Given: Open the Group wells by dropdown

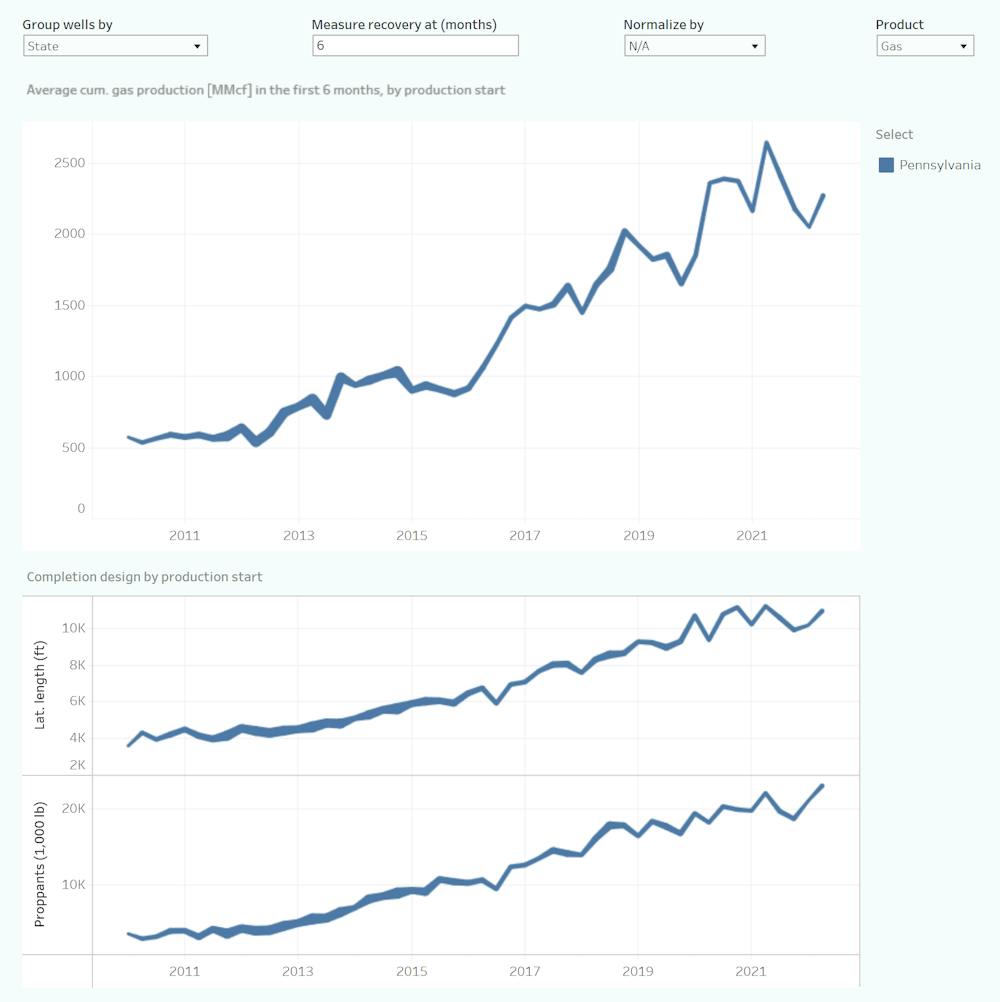Looking at the screenshot, I should [114, 46].
